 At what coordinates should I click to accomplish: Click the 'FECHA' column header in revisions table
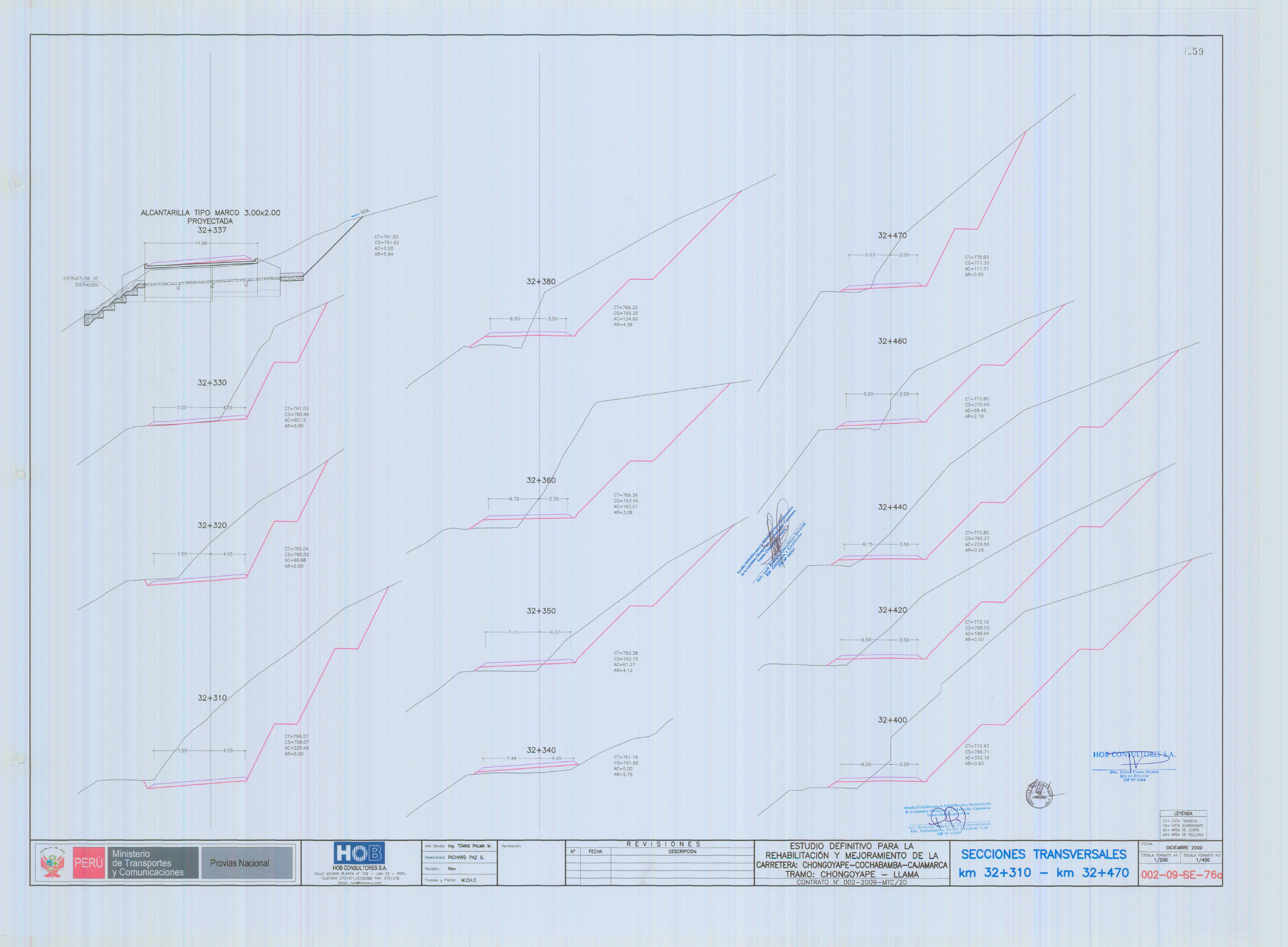(x=595, y=851)
